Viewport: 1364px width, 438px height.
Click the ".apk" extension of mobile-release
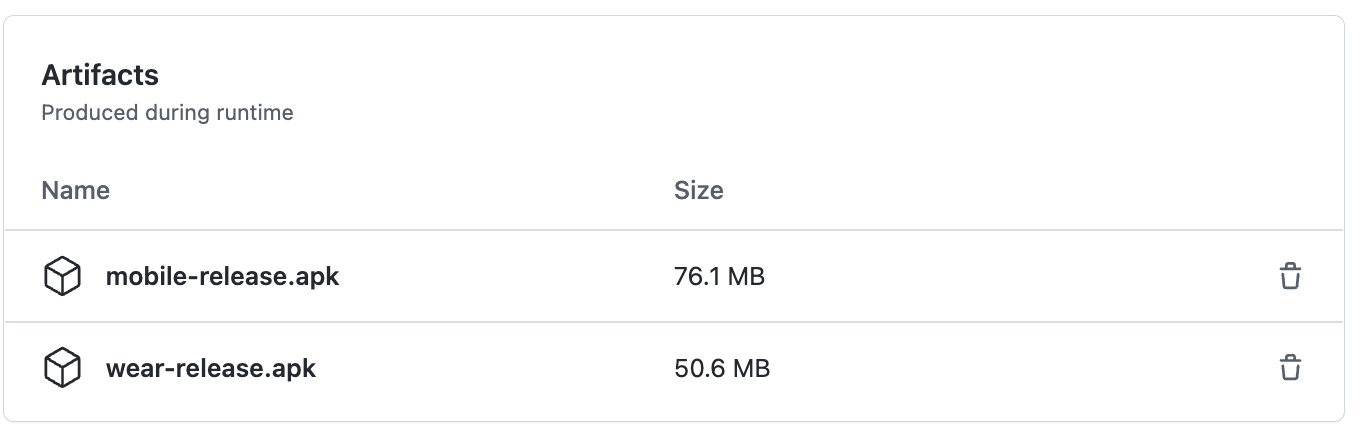coord(316,276)
